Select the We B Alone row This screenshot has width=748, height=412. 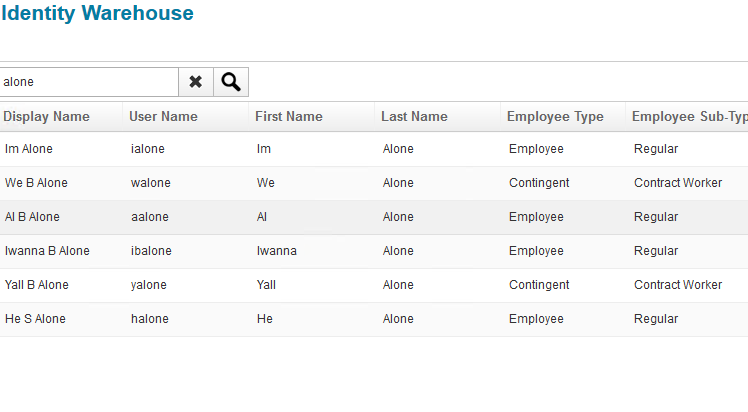click(34, 183)
